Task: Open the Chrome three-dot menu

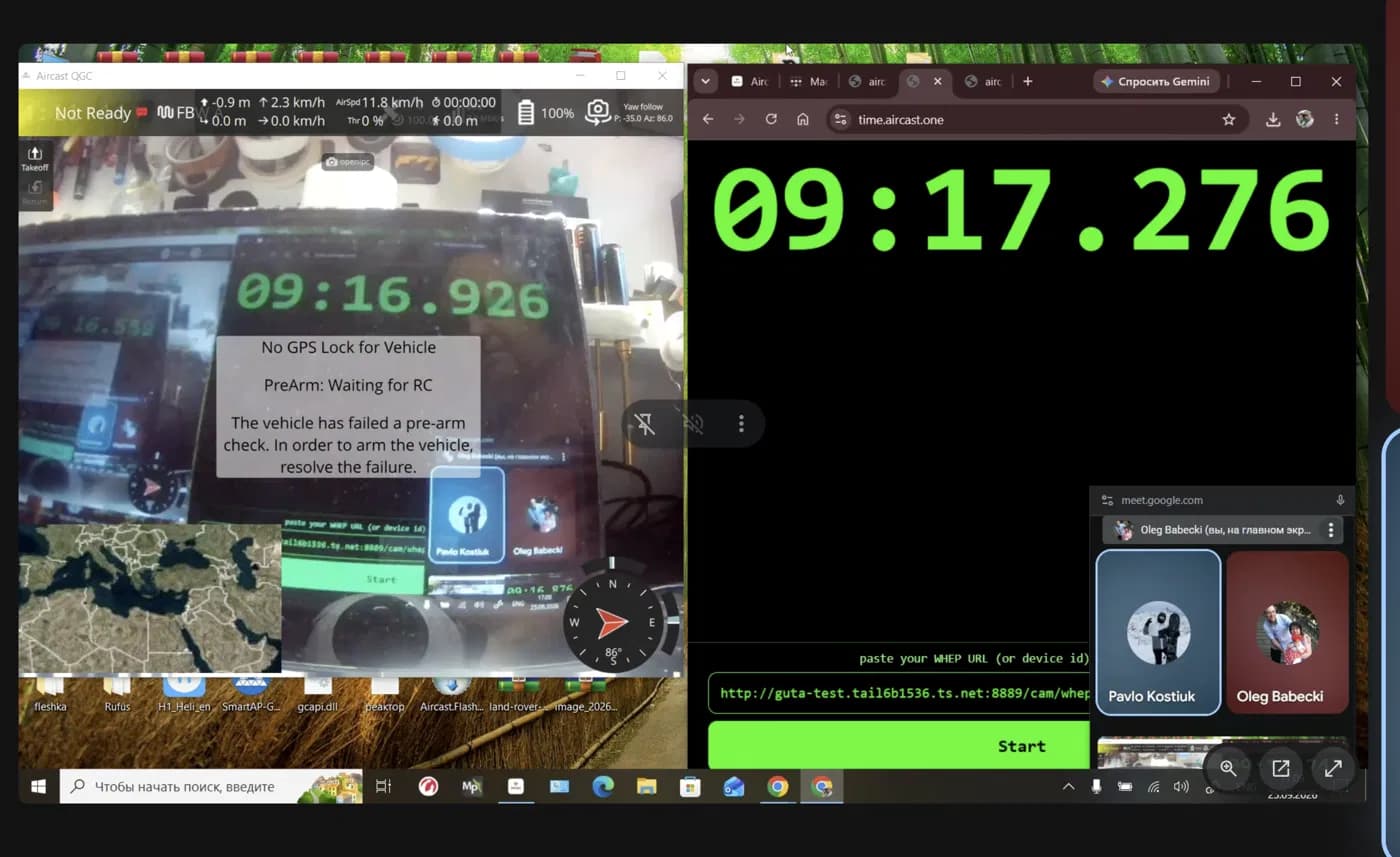Action: [1337, 119]
